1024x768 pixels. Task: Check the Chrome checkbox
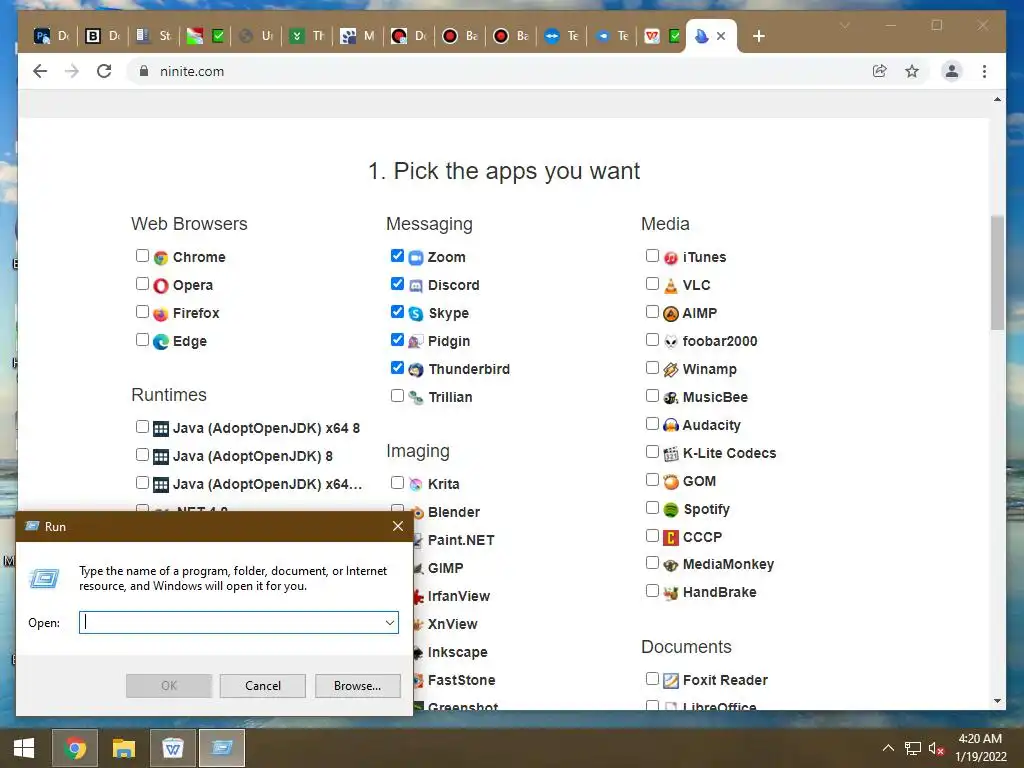142,255
